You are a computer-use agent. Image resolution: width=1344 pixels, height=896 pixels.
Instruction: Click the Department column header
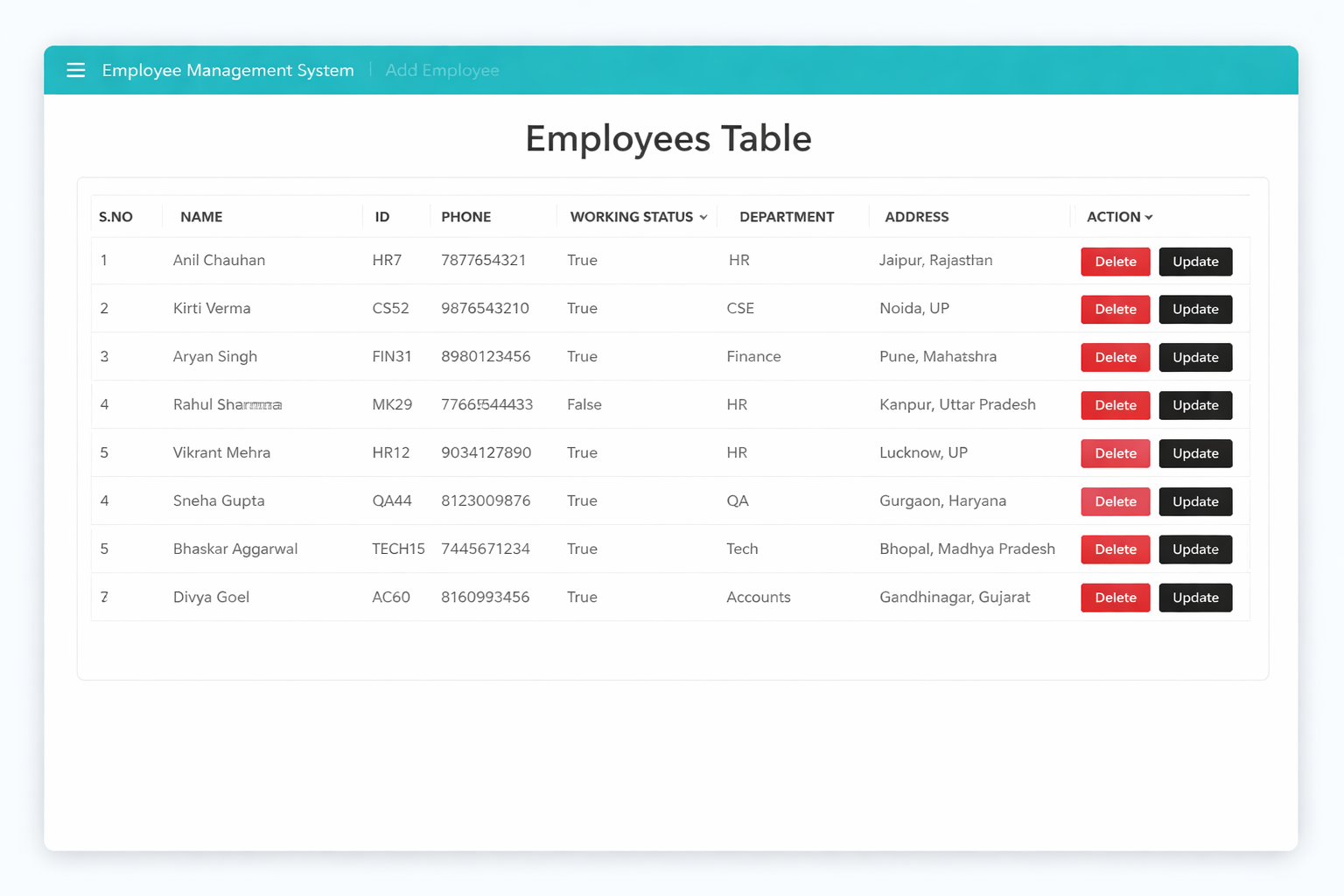click(x=786, y=217)
